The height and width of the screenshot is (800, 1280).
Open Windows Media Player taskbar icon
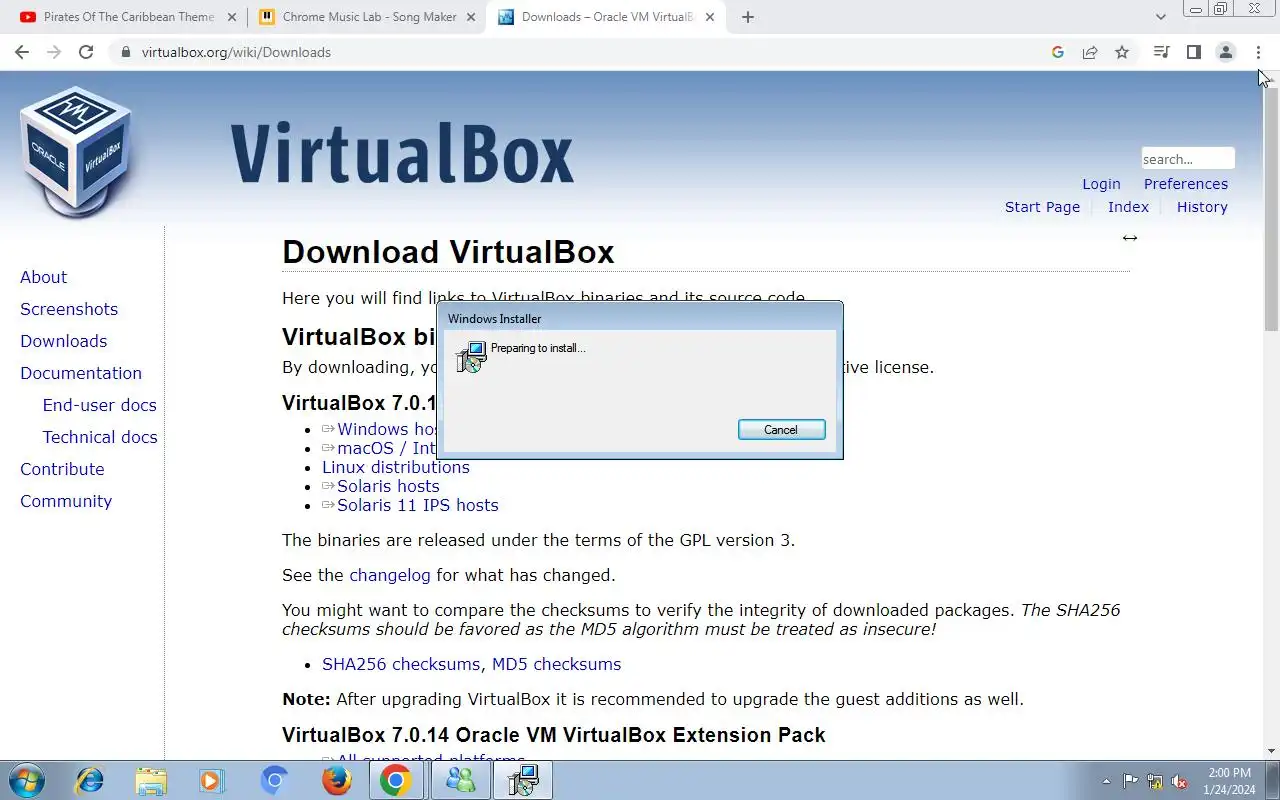tap(212, 780)
